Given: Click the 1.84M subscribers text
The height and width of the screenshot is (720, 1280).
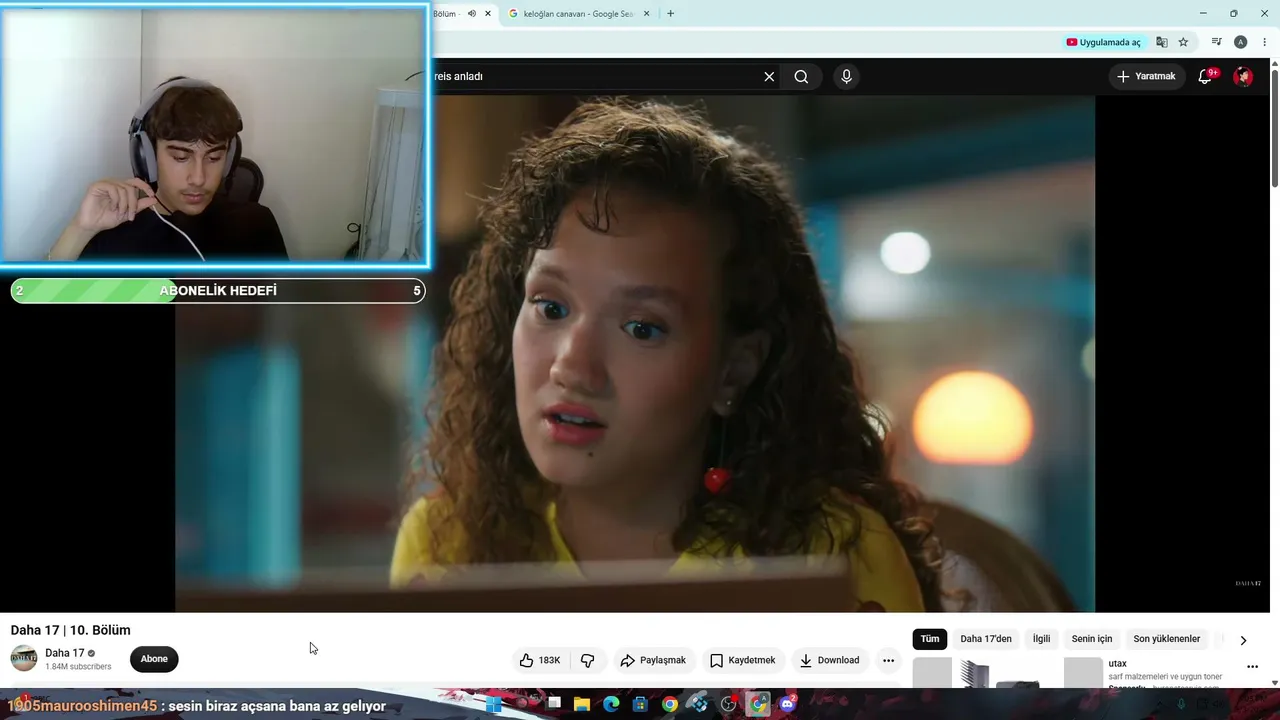Looking at the screenshot, I should [x=78, y=667].
